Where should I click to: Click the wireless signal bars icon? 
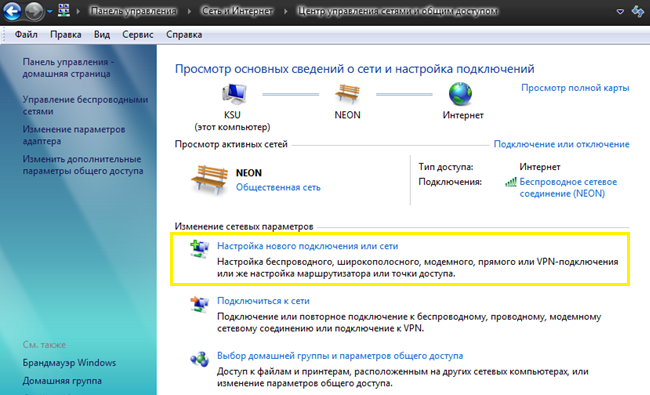[x=511, y=182]
